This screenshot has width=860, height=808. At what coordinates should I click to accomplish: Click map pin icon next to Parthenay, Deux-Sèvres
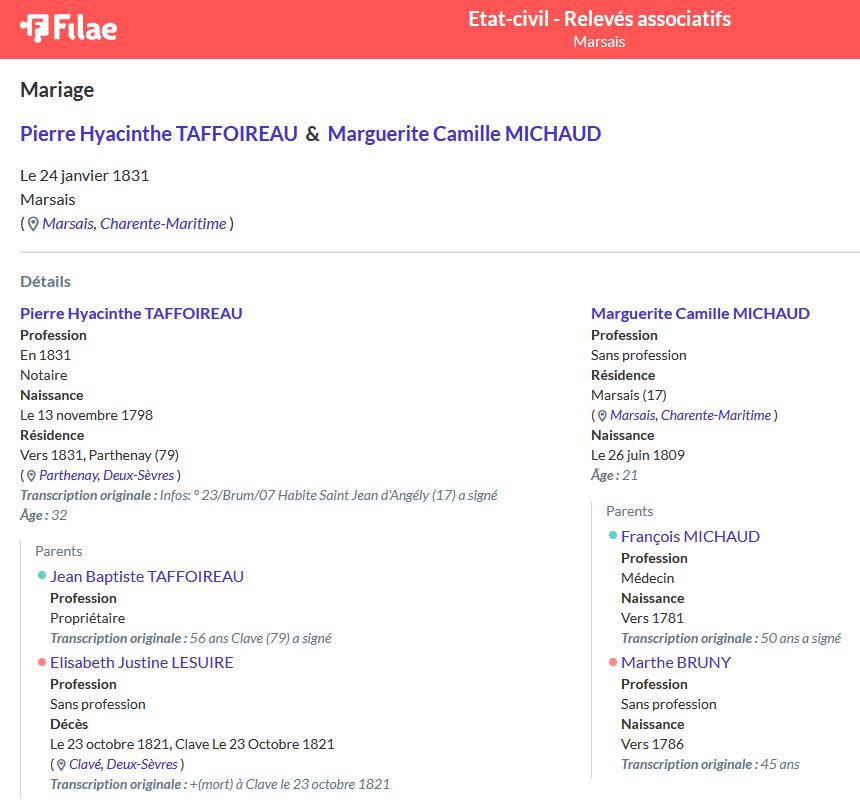click(31, 476)
